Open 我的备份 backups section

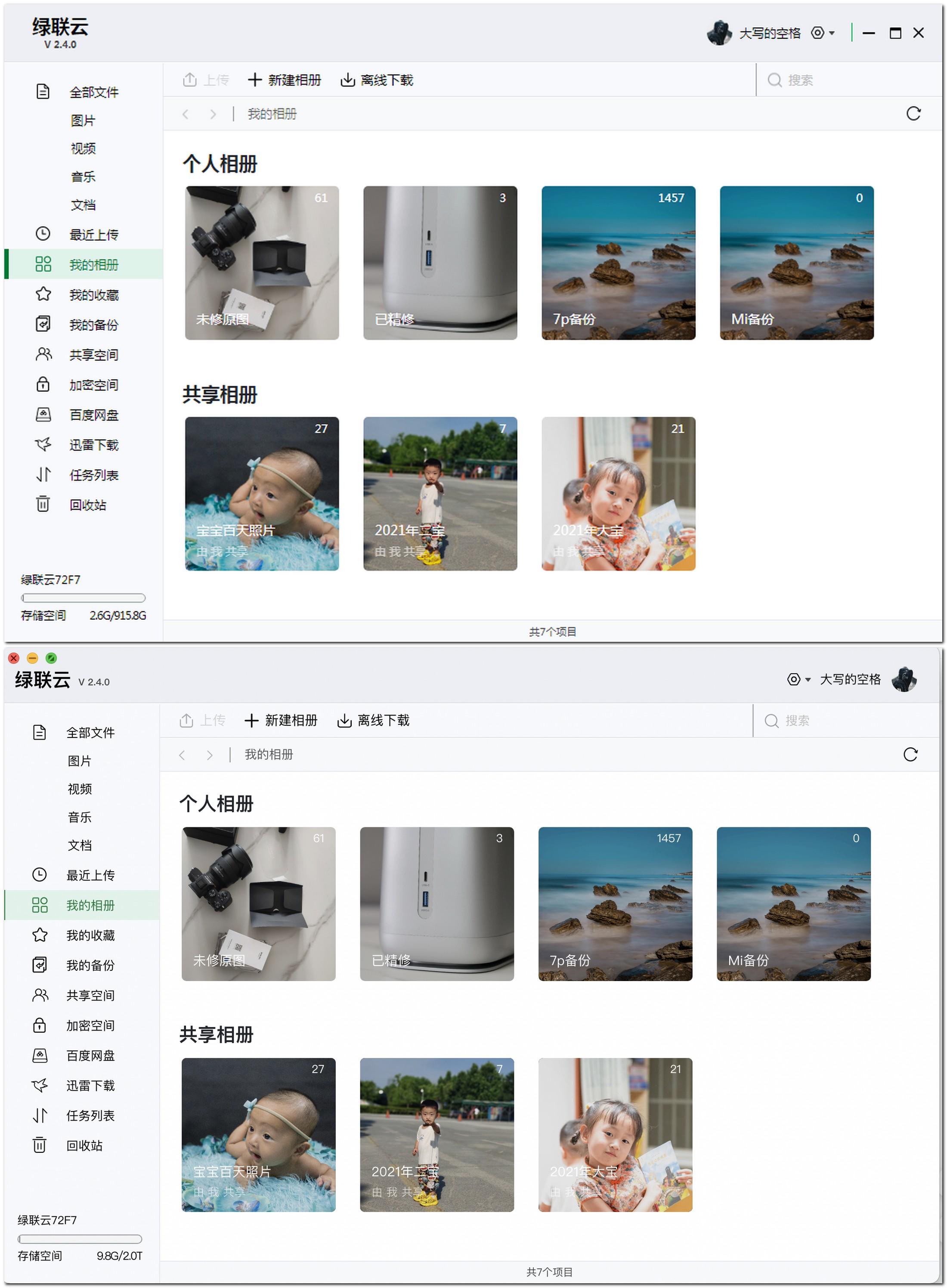pos(93,325)
